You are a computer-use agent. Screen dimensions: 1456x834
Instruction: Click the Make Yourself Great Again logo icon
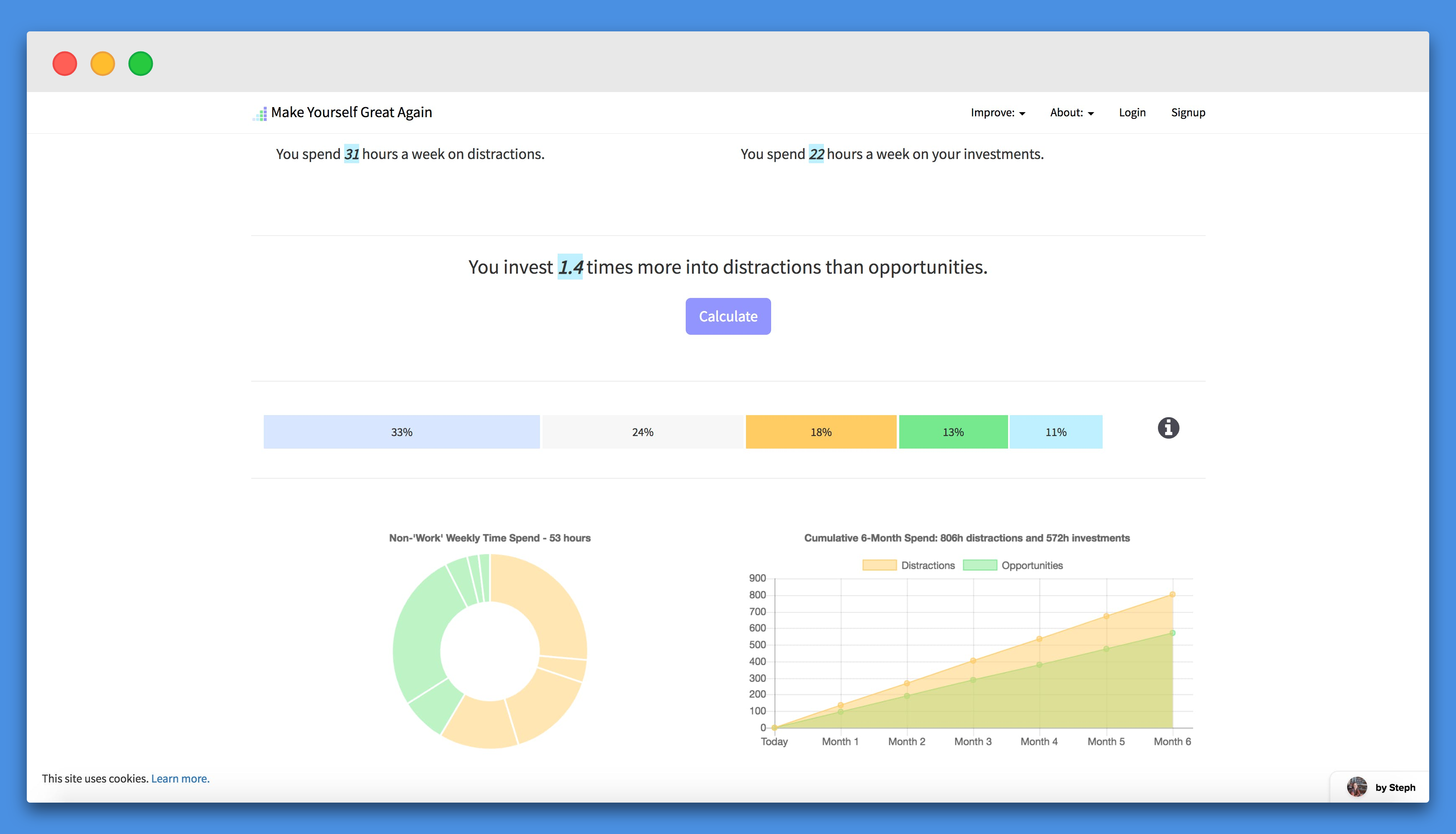pyautogui.click(x=260, y=113)
